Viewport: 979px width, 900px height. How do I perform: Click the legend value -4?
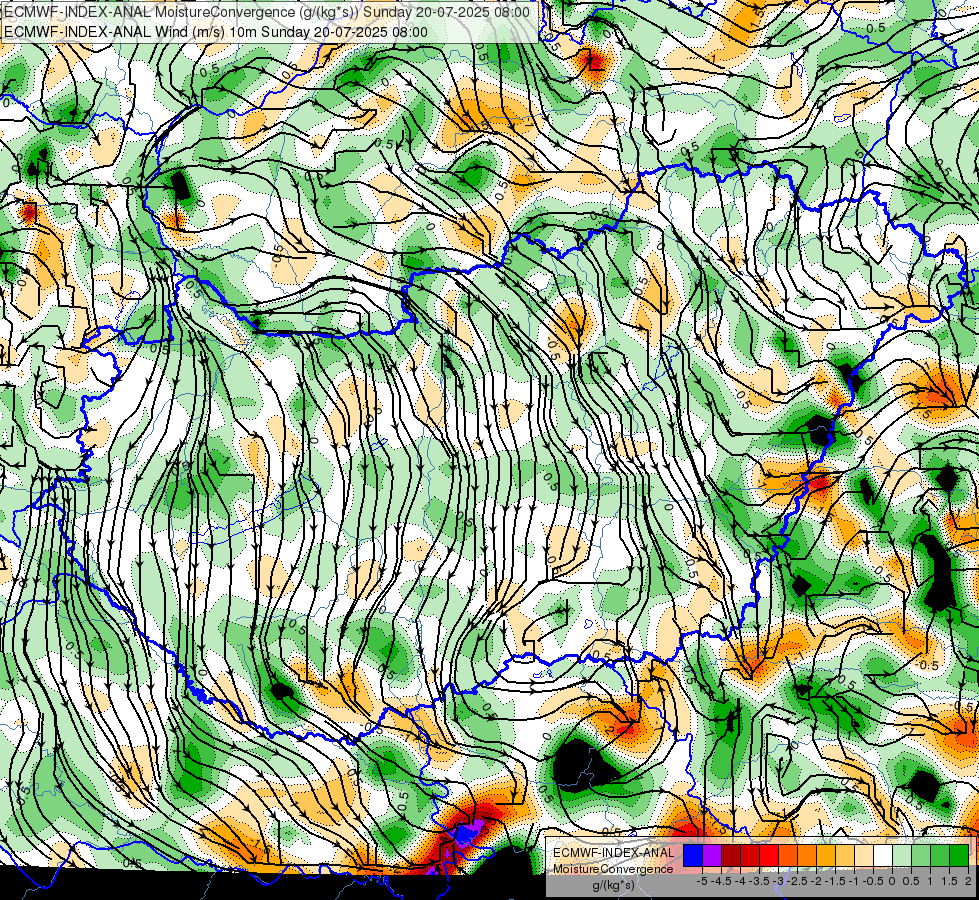tap(740, 881)
